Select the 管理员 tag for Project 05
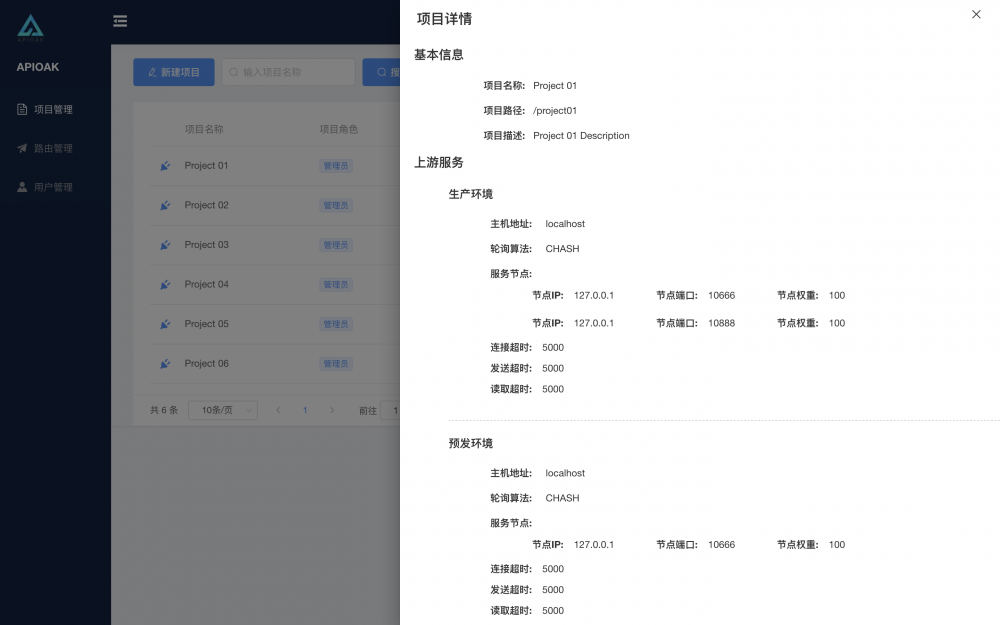 point(335,323)
